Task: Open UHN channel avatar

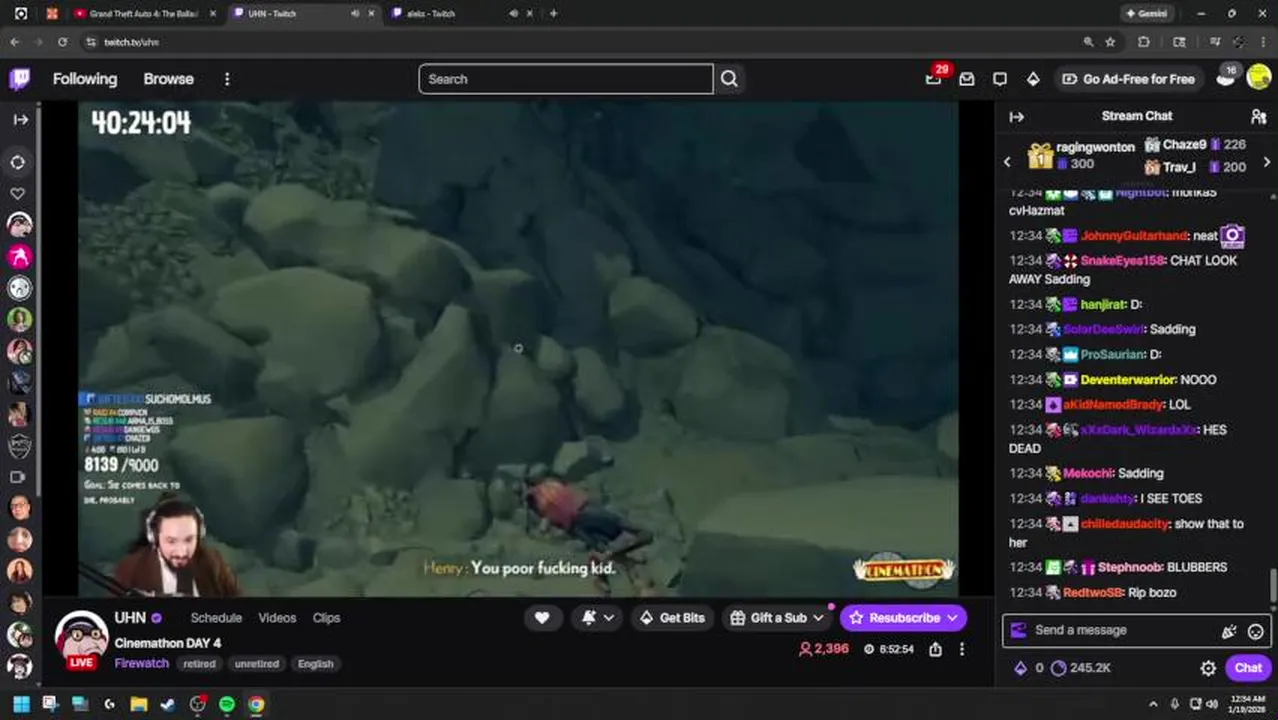Action: [81, 638]
